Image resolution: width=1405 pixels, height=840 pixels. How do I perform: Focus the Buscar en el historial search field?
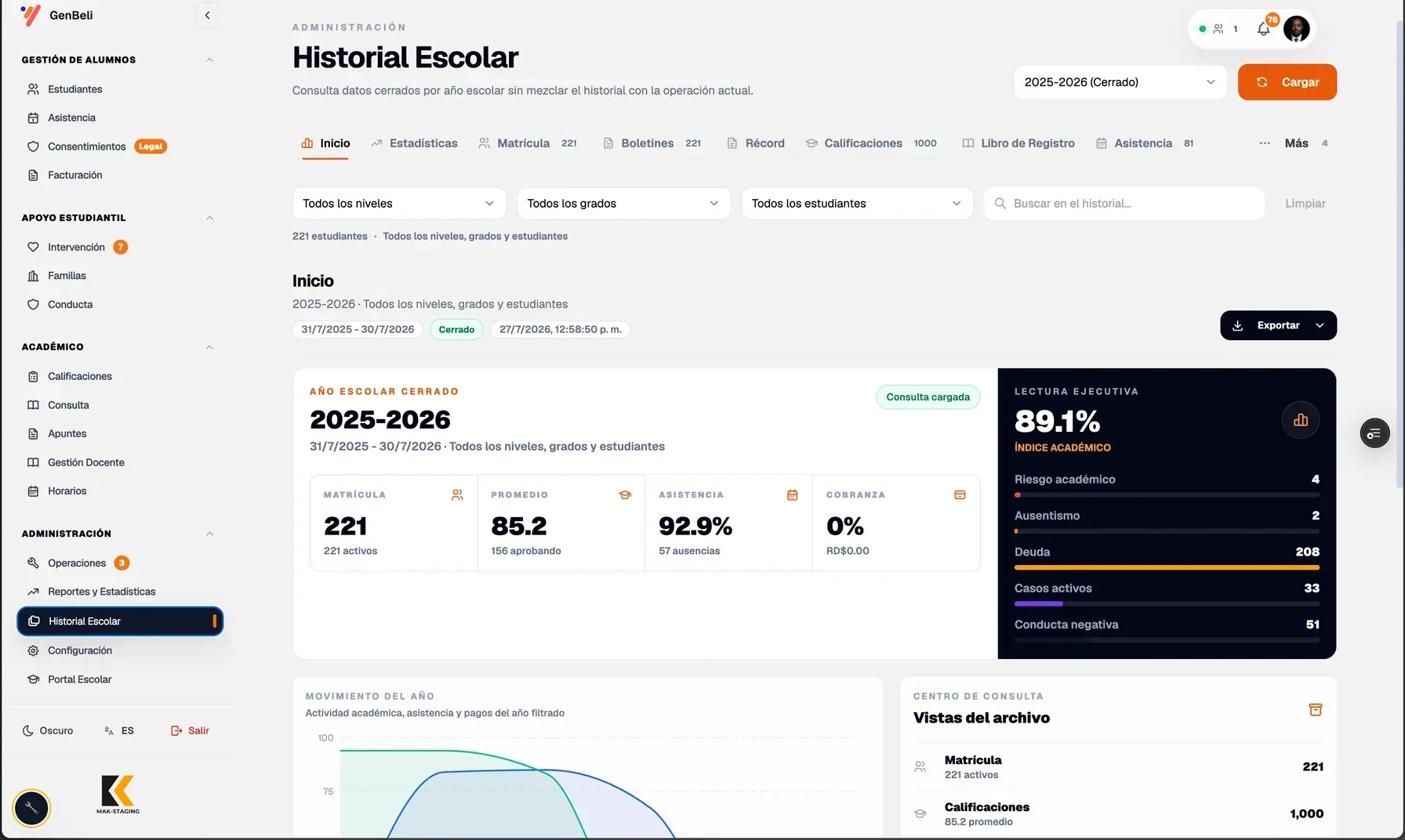[1124, 204]
